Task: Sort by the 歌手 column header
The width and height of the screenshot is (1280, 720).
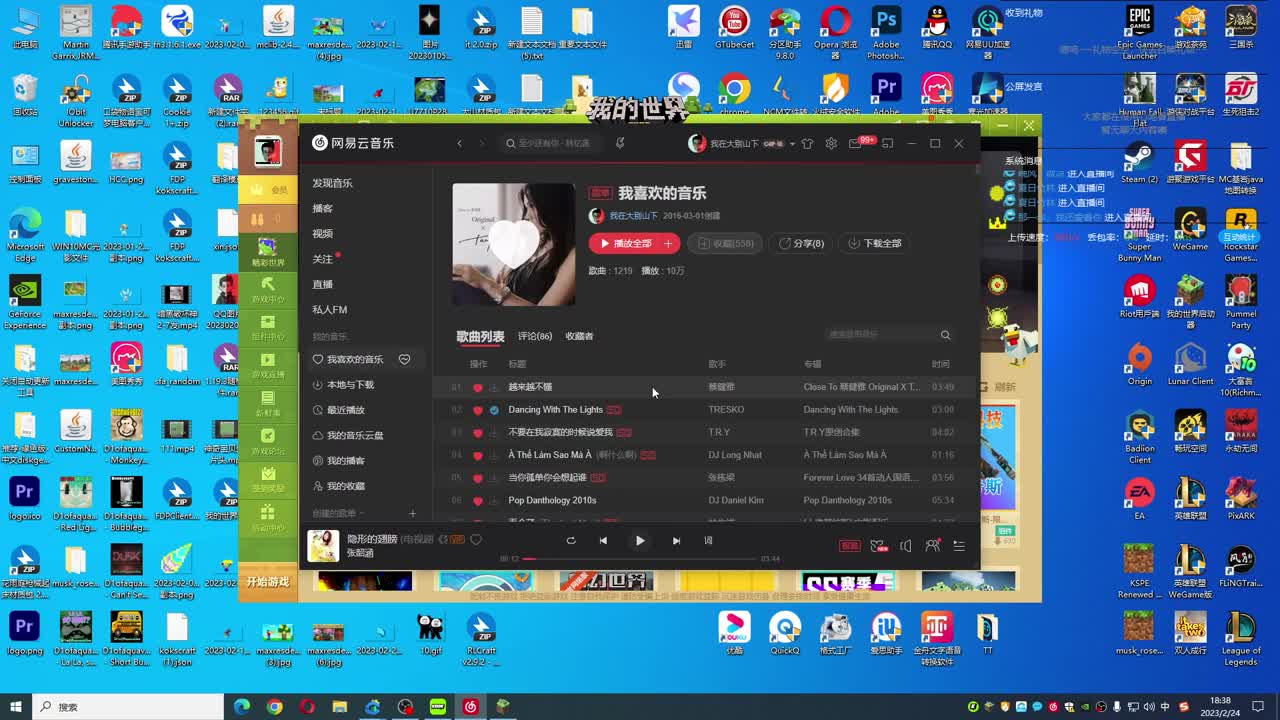Action: pos(717,364)
